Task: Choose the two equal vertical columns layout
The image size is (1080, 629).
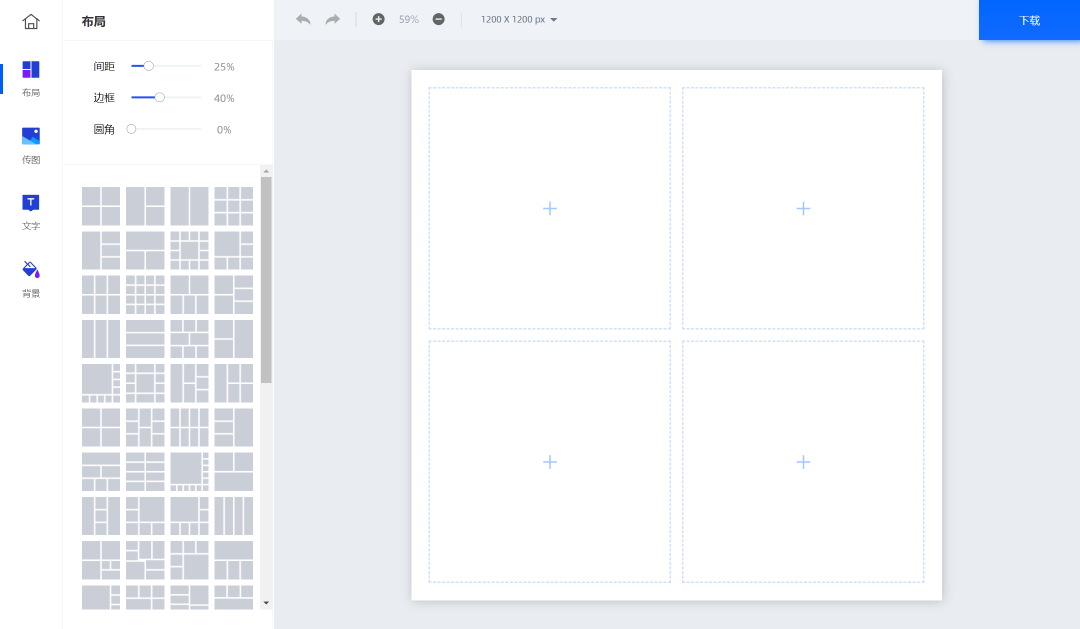Action: tap(189, 206)
